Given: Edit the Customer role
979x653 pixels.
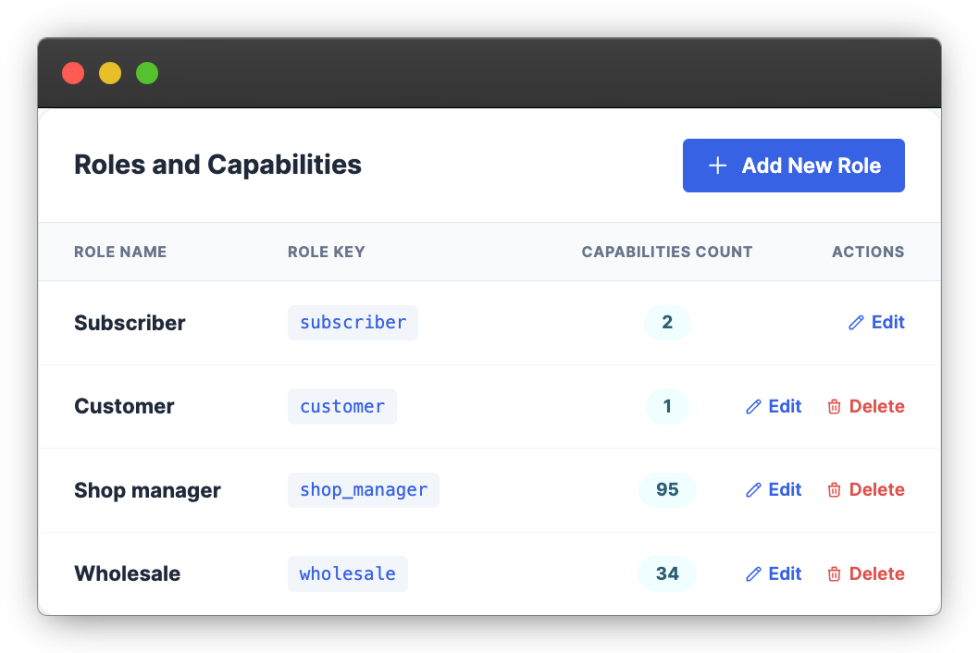Looking at the screenshot, I should click(x=773, y=406).
